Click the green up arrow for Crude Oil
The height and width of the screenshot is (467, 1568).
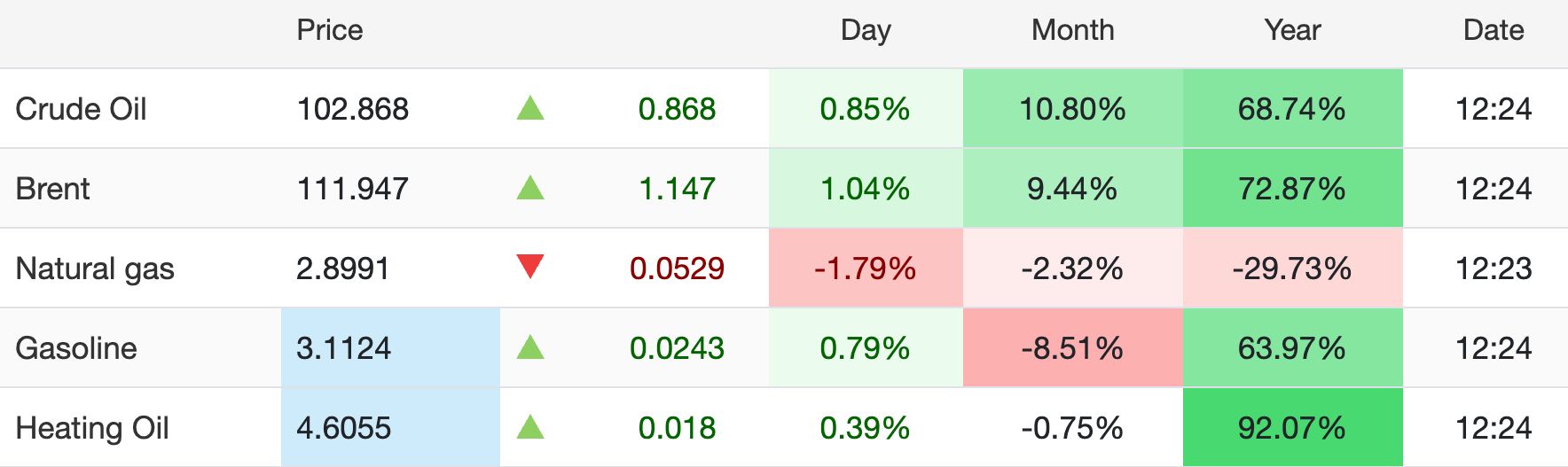coord(530,108)
